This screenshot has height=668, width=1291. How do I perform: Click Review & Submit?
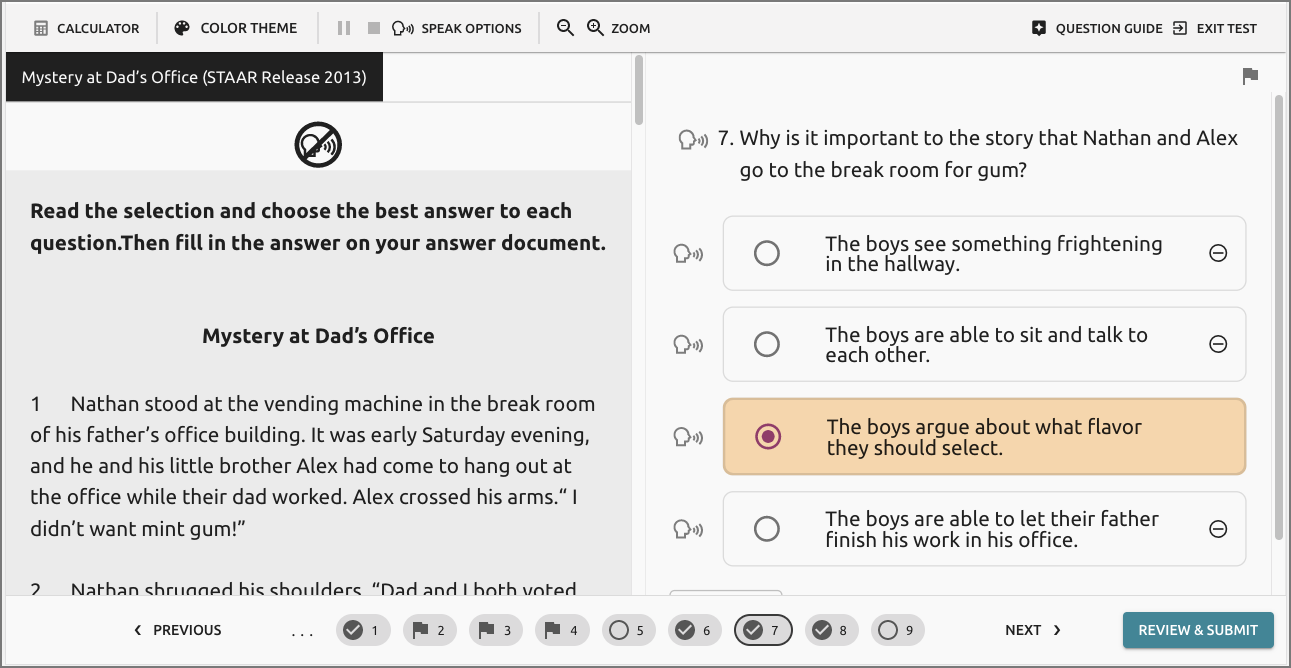click(1198, 630)
